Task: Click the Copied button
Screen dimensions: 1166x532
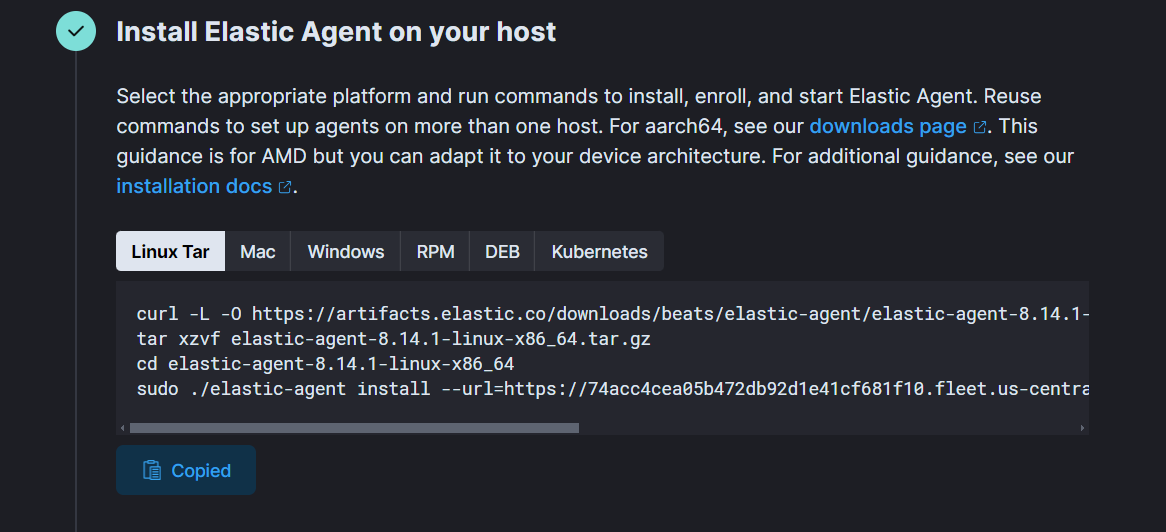Action: click(x=186, y=470)
